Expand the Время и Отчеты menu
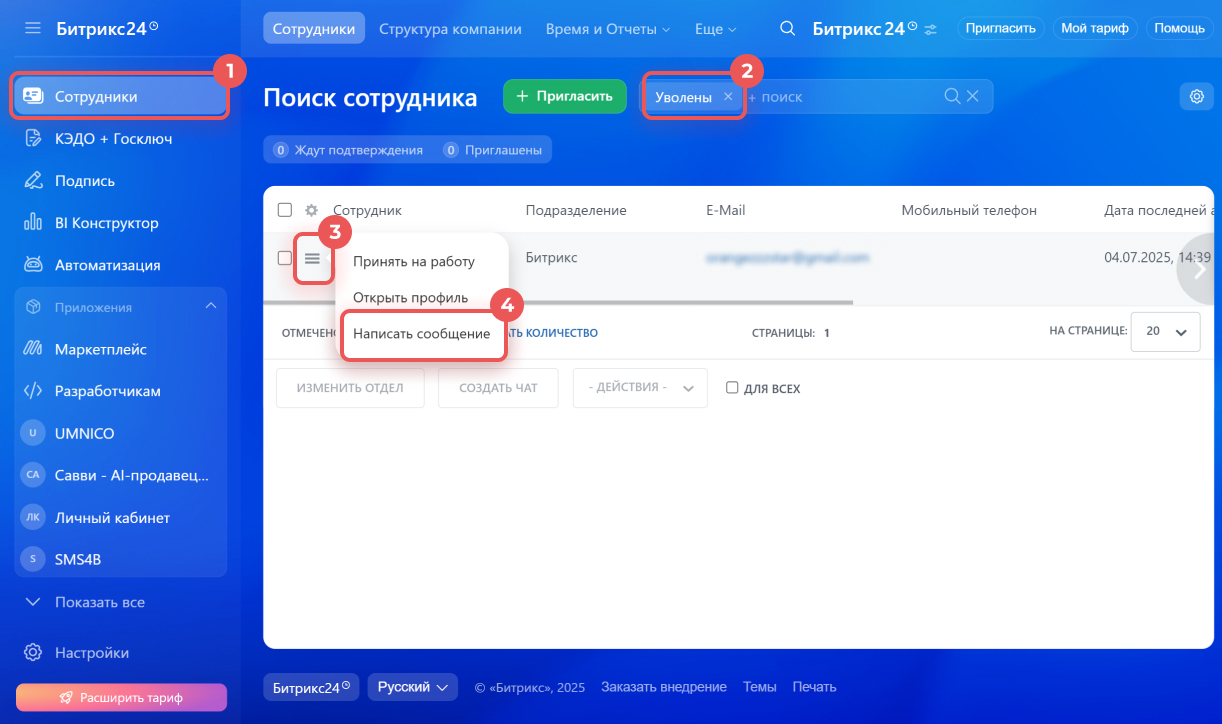Screen dimensions: 1222x724 coord(608,28)
